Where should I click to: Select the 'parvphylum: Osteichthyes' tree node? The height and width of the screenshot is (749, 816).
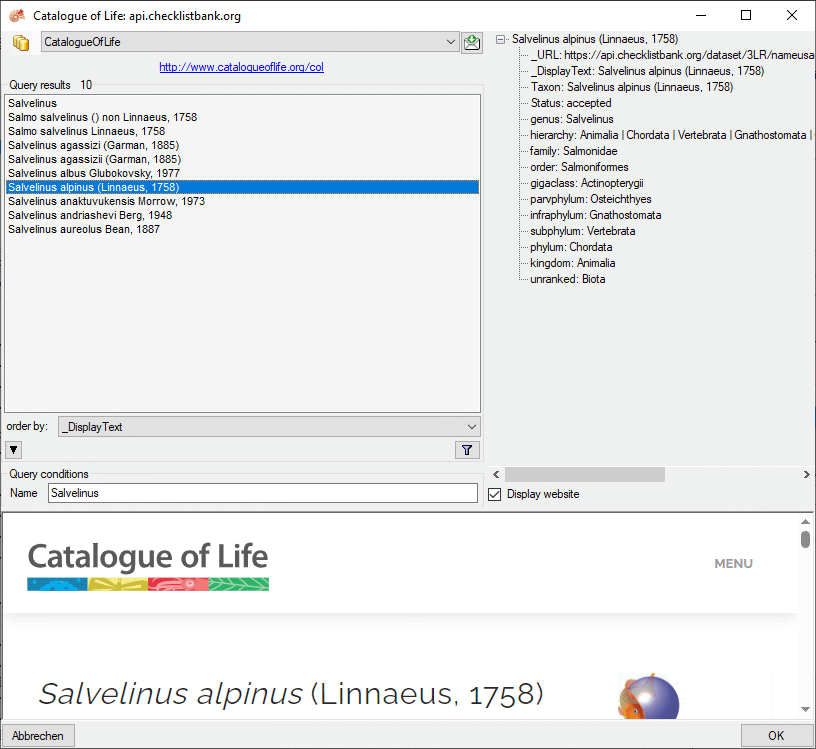pos(591,199)
